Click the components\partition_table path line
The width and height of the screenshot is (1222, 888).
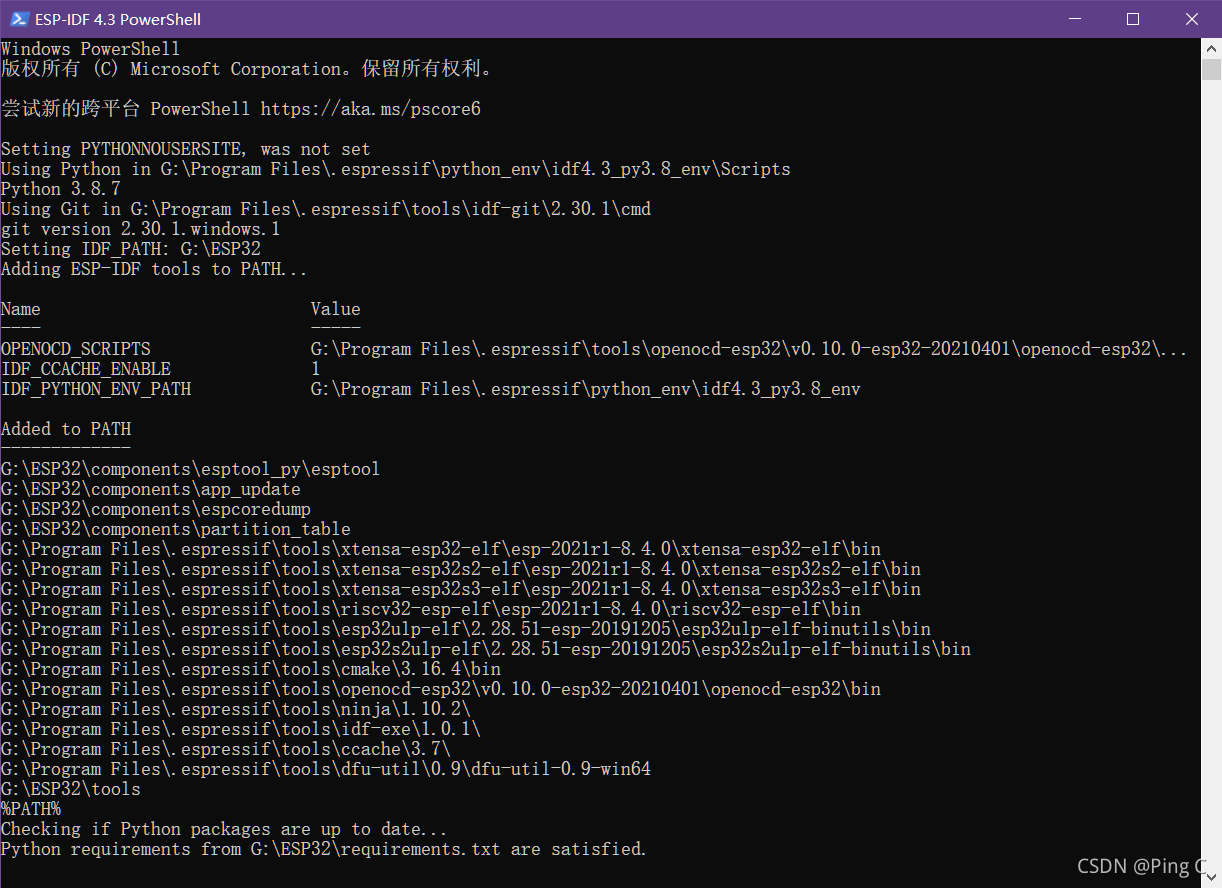coord(176,529)
